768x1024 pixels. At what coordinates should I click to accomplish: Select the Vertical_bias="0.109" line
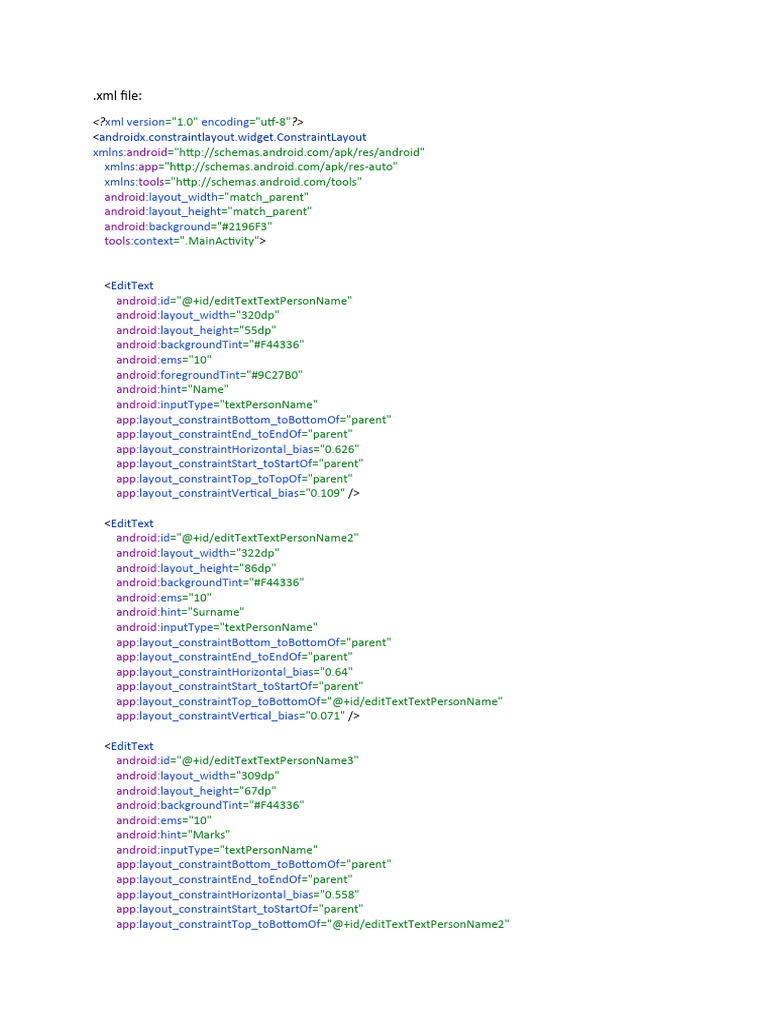238,493
